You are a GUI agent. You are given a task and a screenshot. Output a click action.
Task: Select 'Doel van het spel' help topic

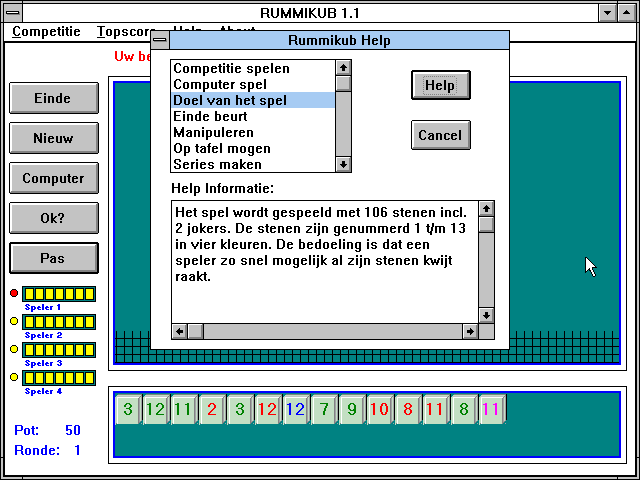[253, 100]
